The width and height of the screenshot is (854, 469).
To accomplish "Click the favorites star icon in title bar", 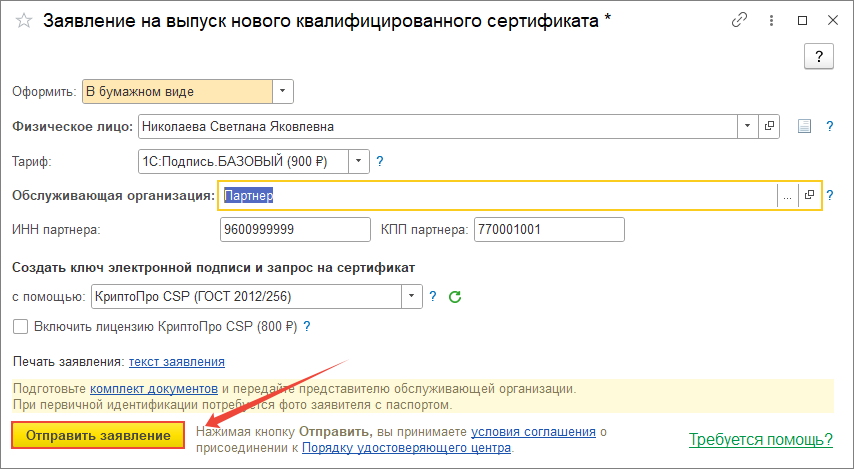I will (x=23, y=21).
